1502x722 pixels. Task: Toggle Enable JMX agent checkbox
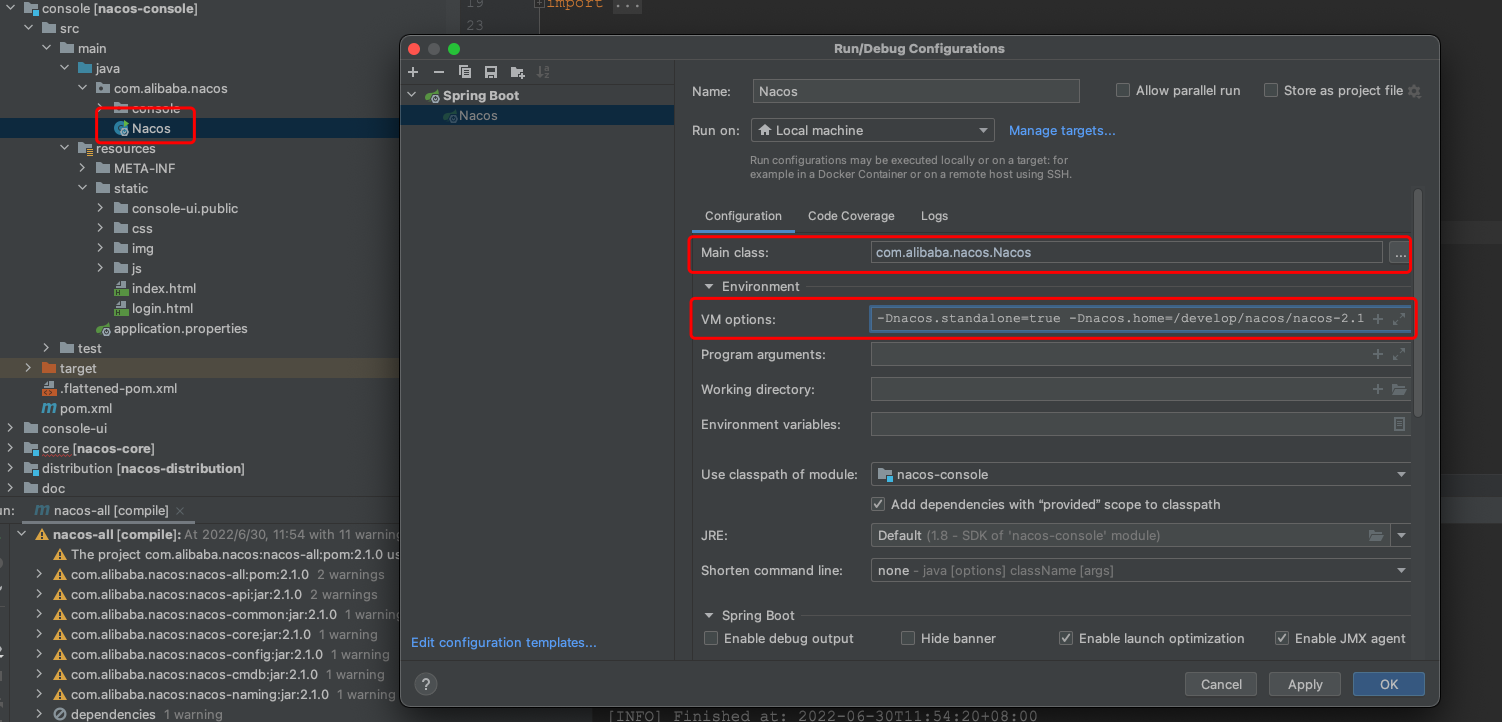1282,638
